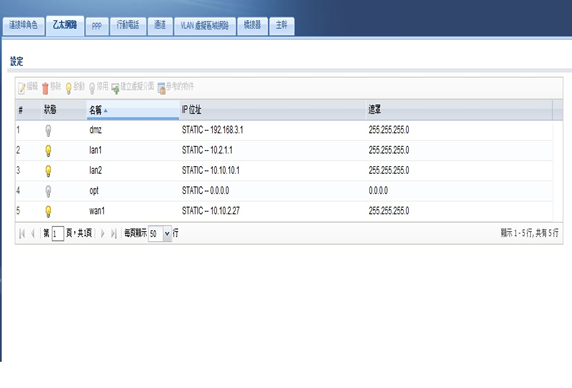Click the 參考的物件 (Object references) icon
The height and width of the screenshot is (388, 572).
click(161, 89)
